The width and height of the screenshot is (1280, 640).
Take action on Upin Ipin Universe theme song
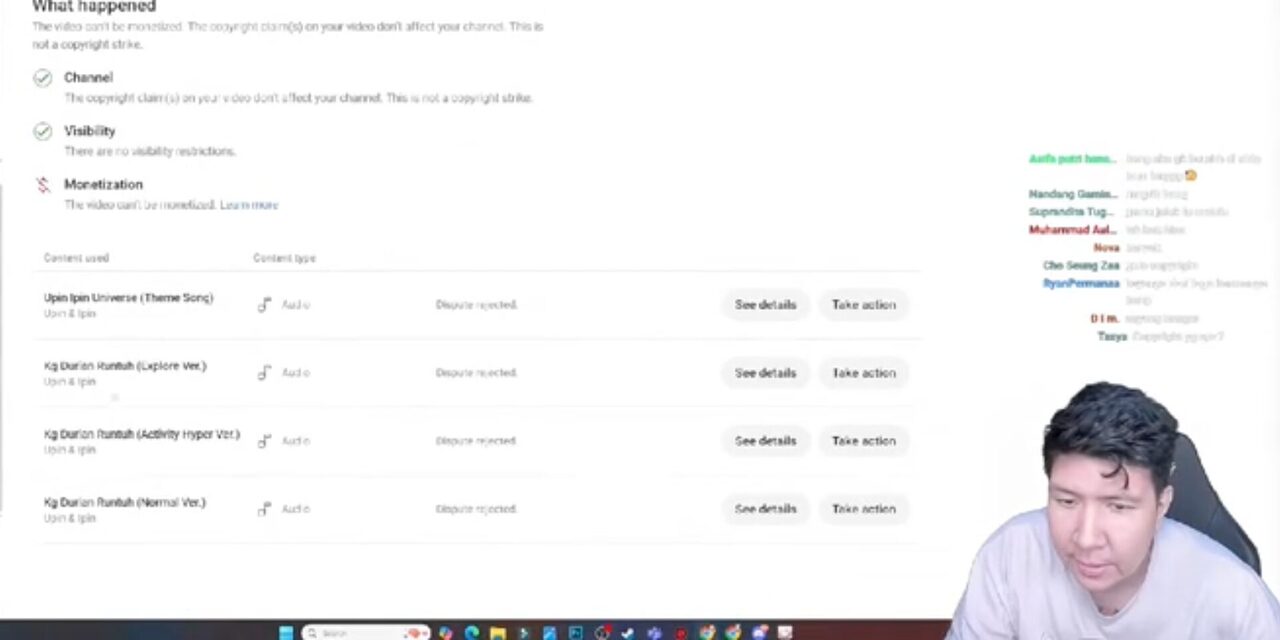coord(864,305)
